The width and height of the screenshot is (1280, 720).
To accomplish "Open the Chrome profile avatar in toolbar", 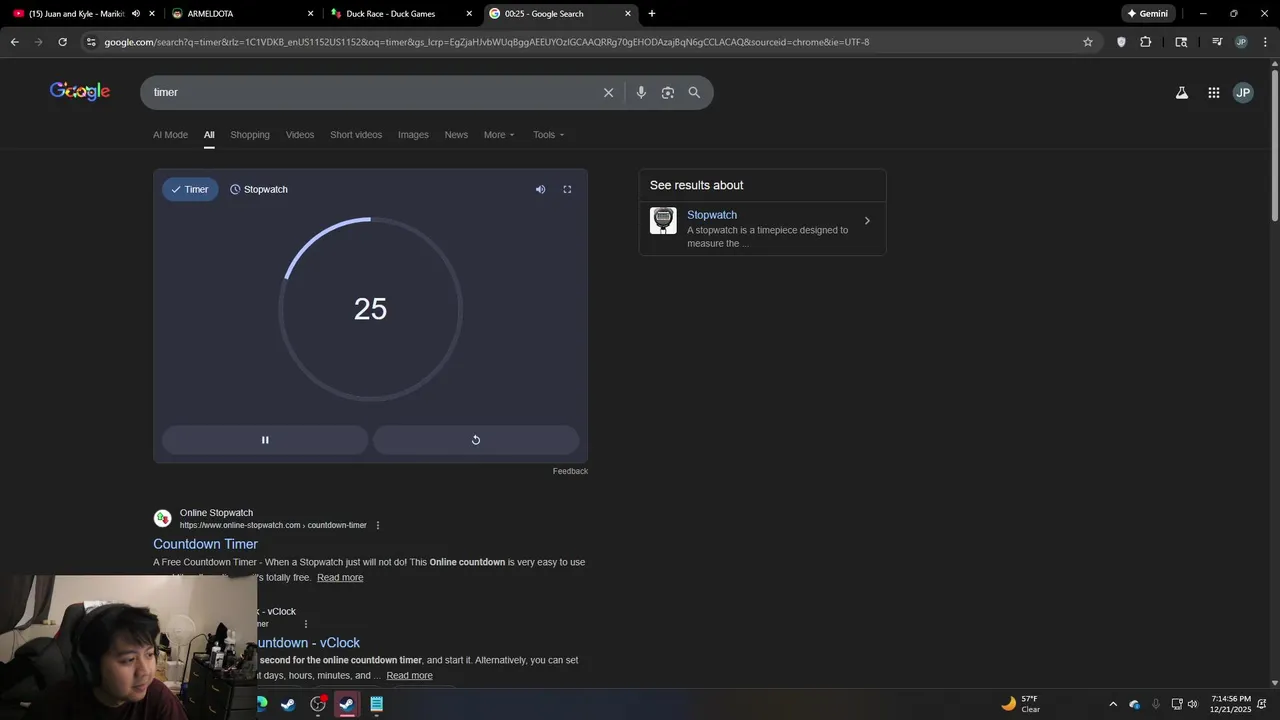I will (x=1241, y=42).
